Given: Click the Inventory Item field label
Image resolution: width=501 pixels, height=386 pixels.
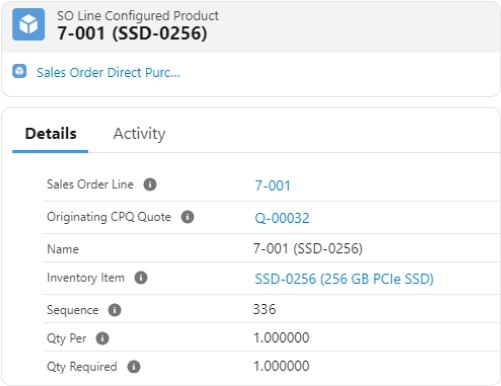Looking at the screenshot, I should [x=86, y=278].
